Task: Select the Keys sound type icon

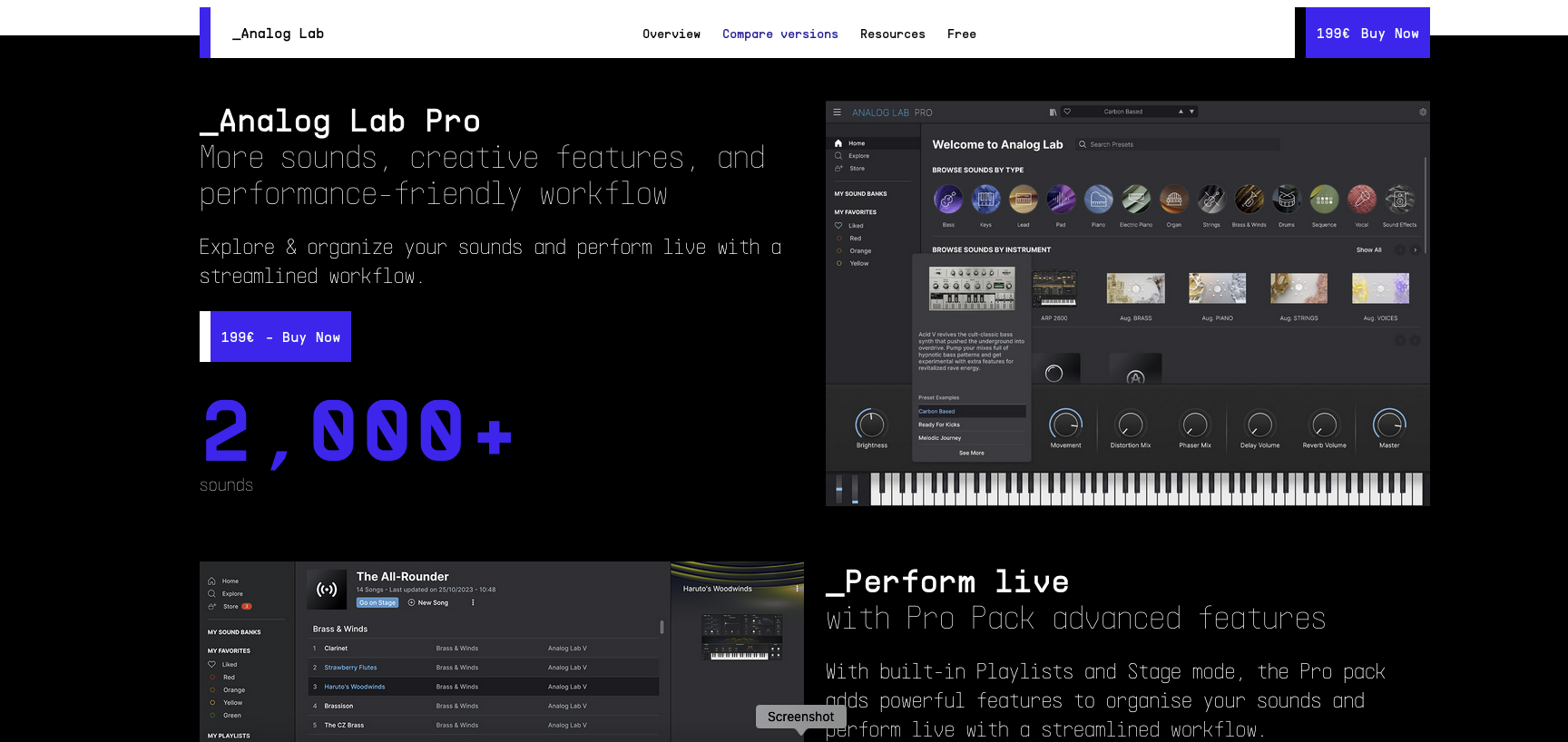Action: tap(985, 199)
